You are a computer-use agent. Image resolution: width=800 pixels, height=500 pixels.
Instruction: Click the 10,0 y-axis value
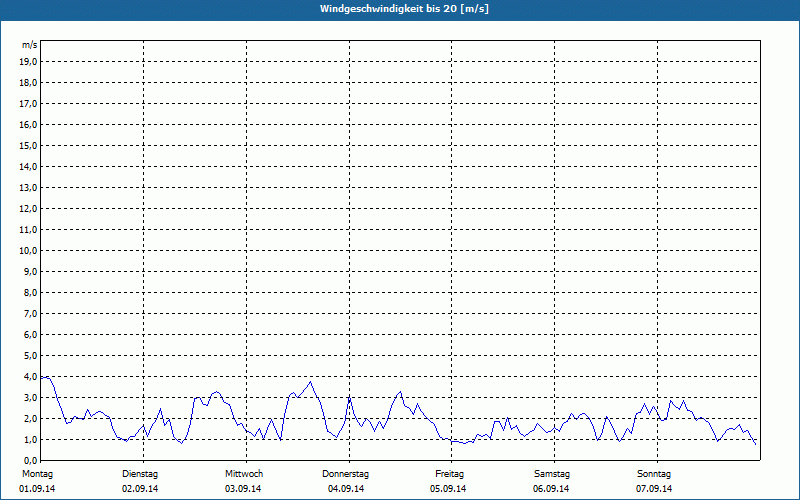(29, 251)
